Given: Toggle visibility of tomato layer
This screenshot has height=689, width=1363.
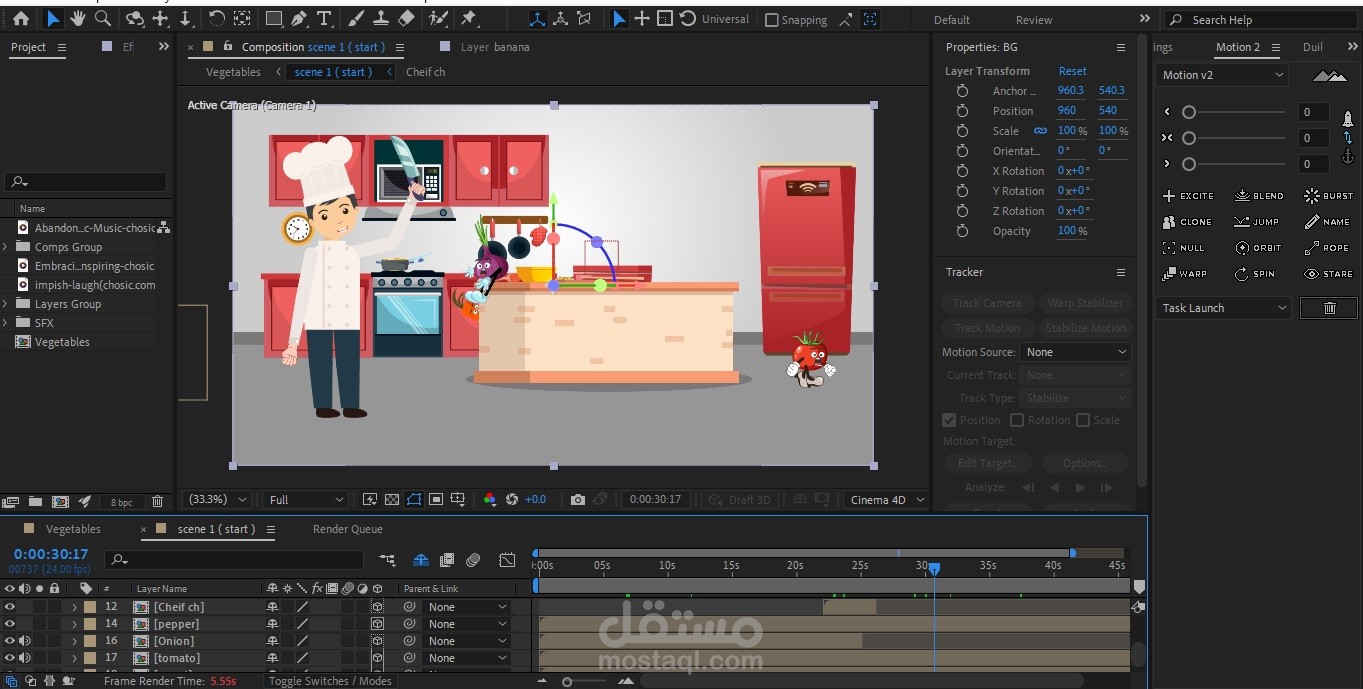Looking at the screenshot, I should click(x=10, y=658).
